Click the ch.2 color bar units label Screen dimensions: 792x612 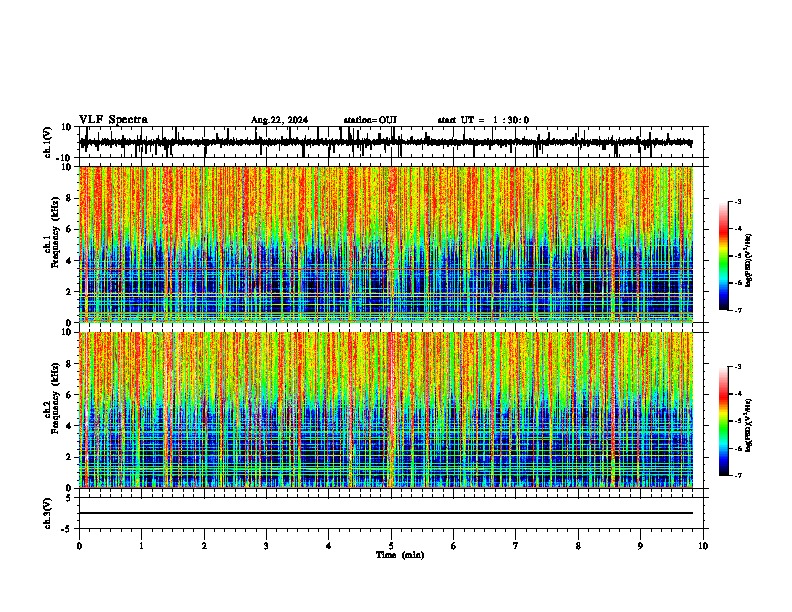click(x=749, y=426)
